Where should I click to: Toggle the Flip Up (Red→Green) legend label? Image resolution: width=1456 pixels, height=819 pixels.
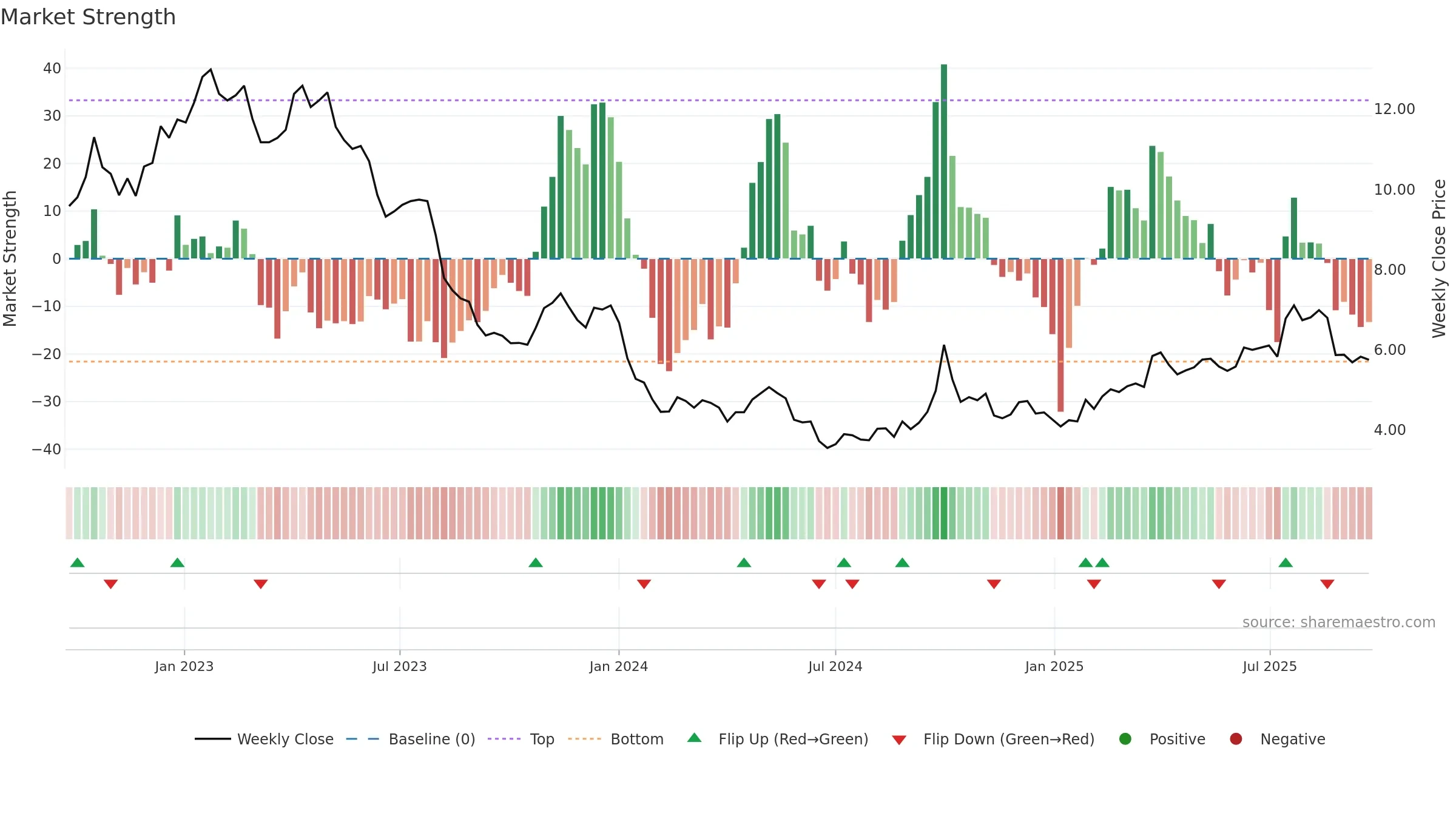794,739
